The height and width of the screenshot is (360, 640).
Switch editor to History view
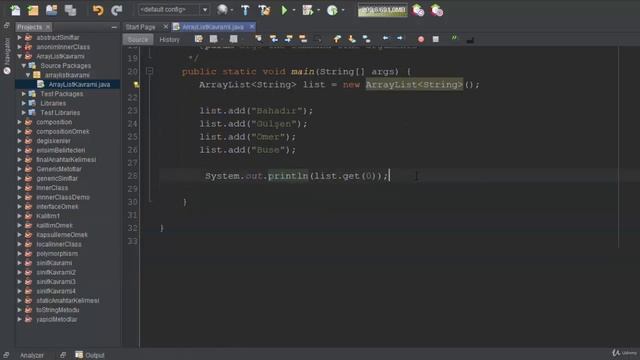(169, 40)
